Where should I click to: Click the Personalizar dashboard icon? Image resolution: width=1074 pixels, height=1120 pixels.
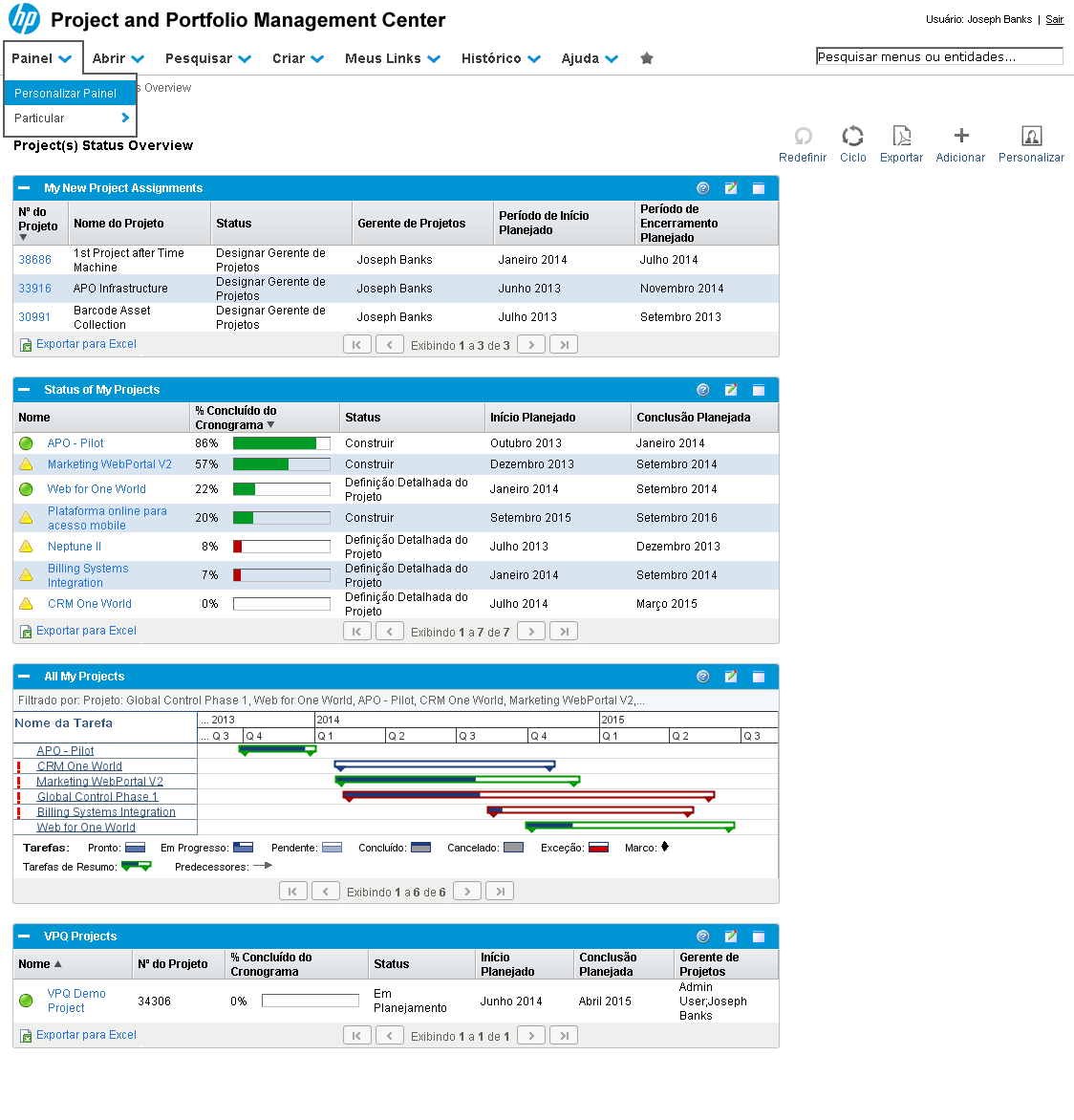1031,137
